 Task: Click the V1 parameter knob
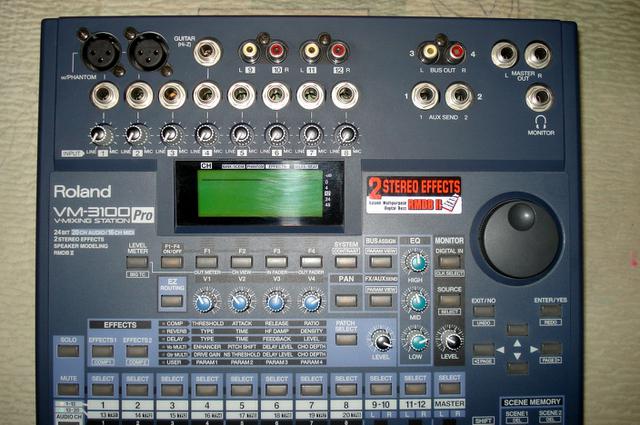205,301
